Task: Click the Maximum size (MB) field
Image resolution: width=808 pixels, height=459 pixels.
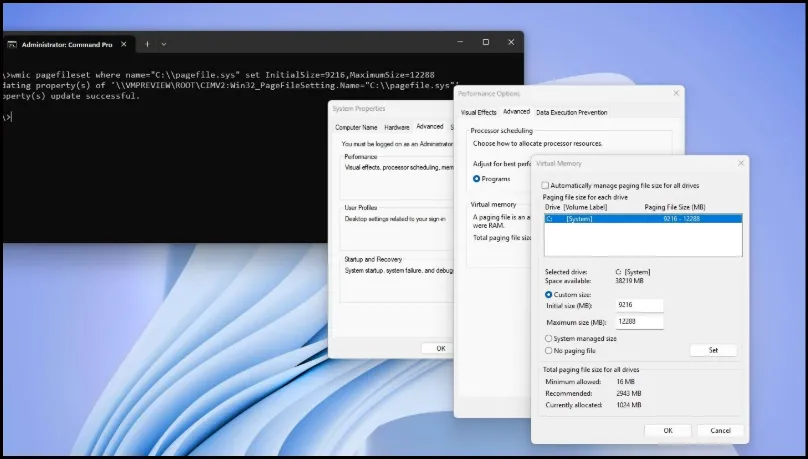Action: click(639, 322)
